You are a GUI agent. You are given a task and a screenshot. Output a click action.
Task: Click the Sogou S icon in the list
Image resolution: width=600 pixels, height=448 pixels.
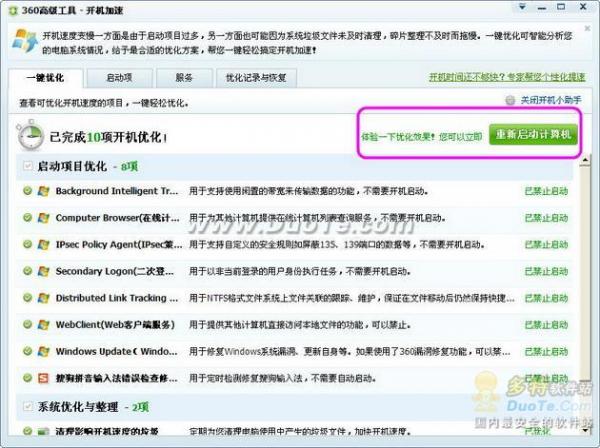43,378
